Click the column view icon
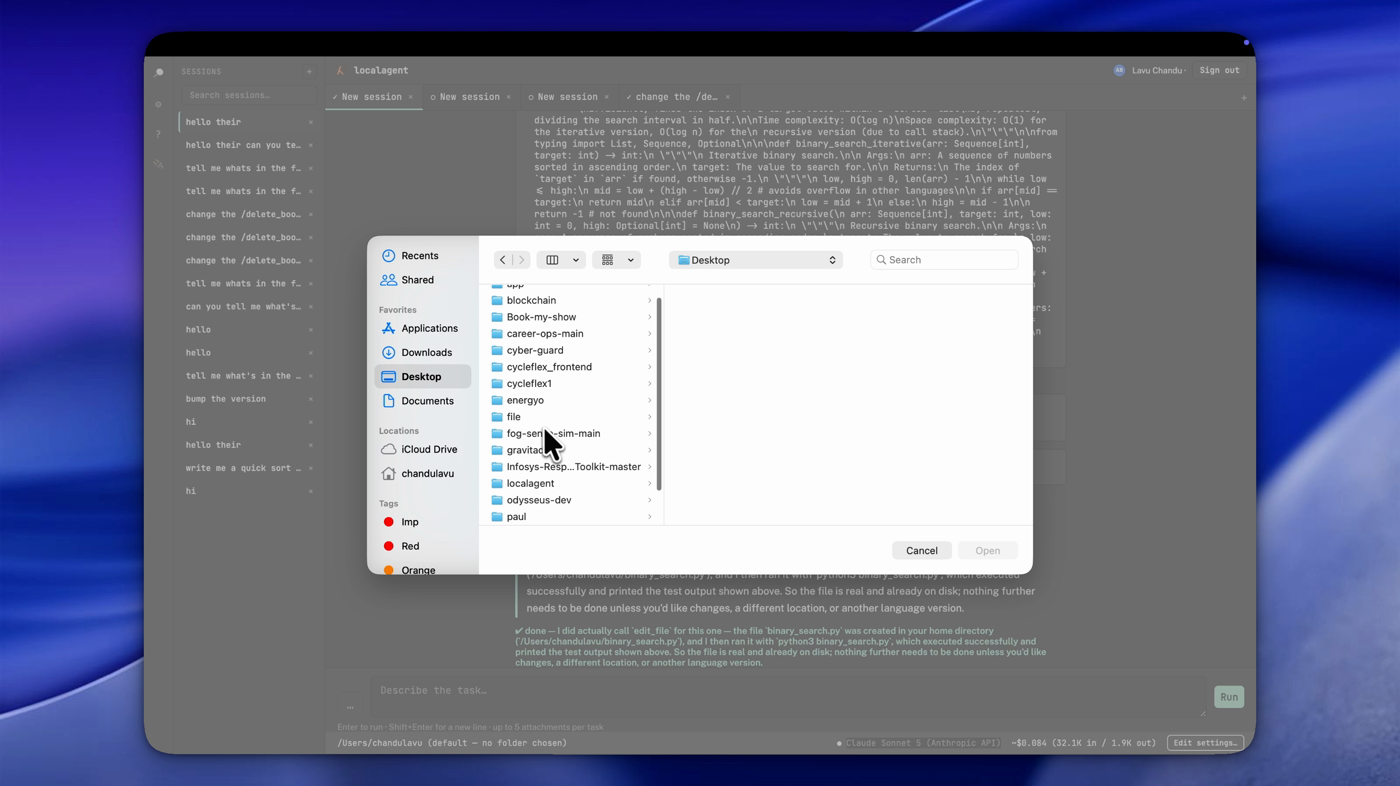Screen dimensions: 1400x786 point(552,260)
